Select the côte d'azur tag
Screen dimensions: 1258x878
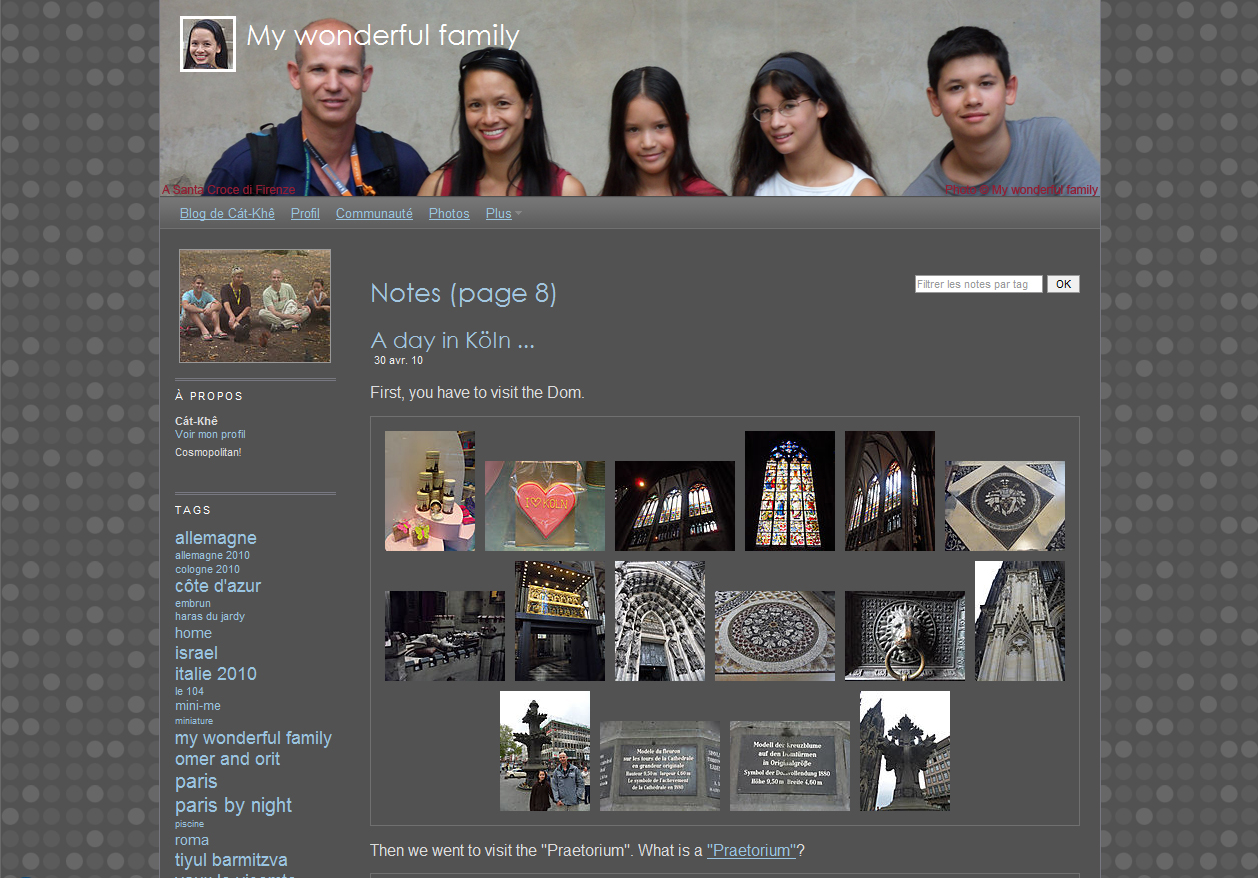point(218,586)
